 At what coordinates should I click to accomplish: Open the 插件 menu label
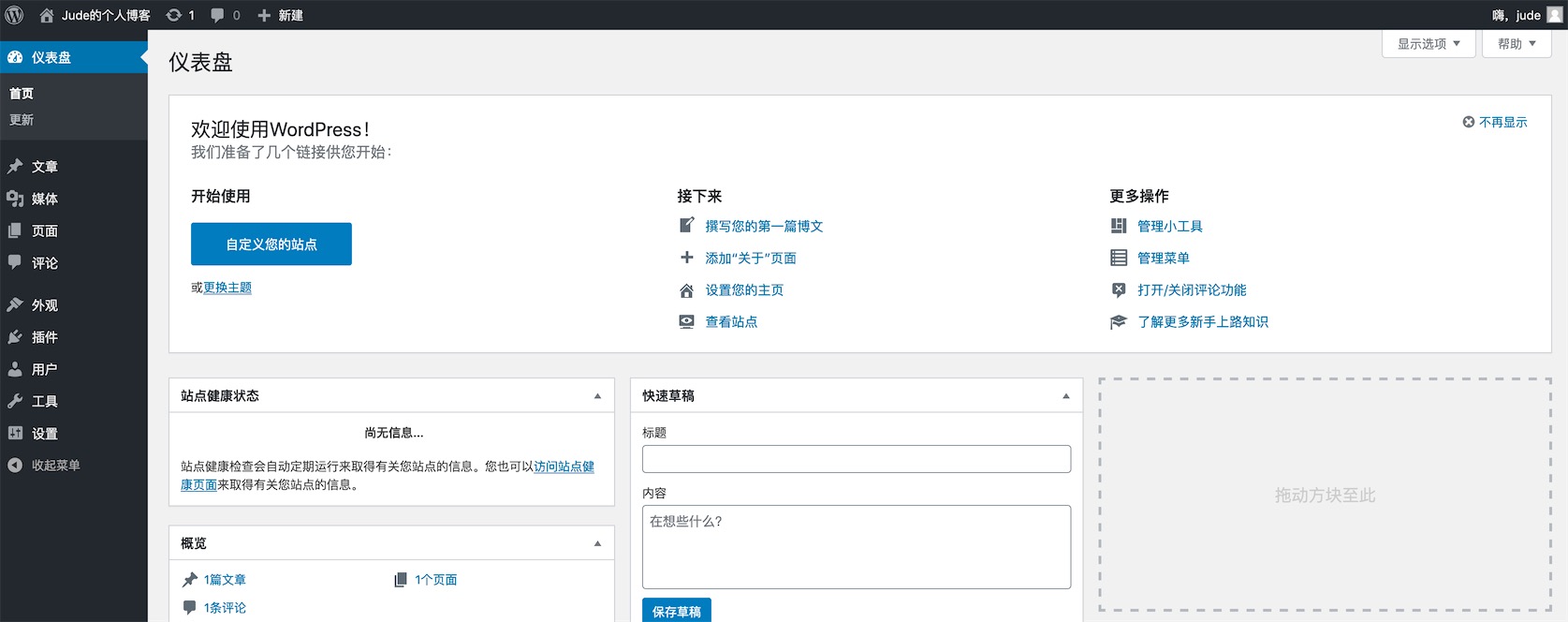click(45, 337)
